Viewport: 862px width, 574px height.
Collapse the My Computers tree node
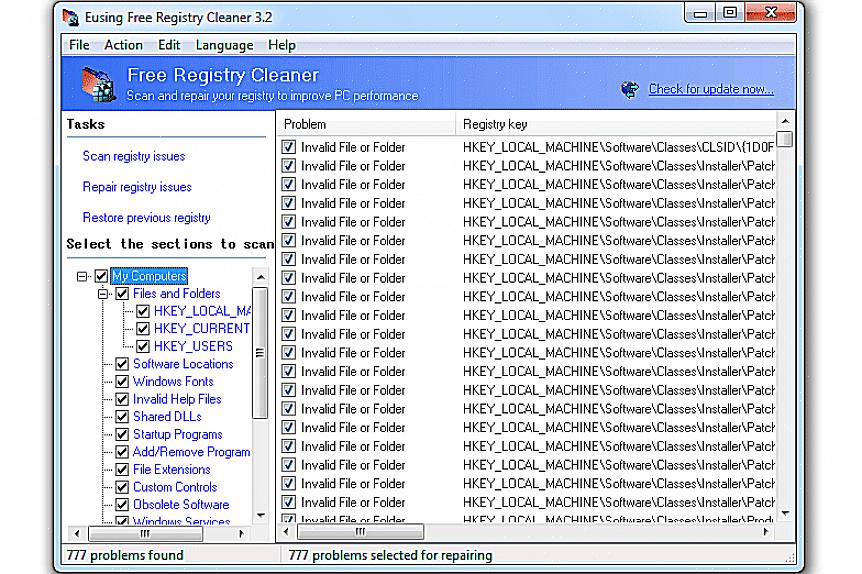pyautogui.click(x=82, y=276)
